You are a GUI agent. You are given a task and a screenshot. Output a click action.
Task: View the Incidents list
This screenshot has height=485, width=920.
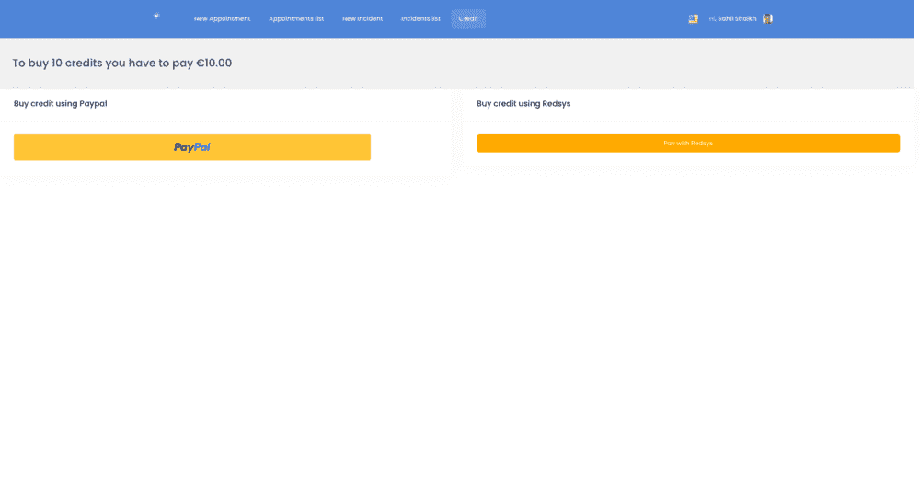[x=421, y=19]
